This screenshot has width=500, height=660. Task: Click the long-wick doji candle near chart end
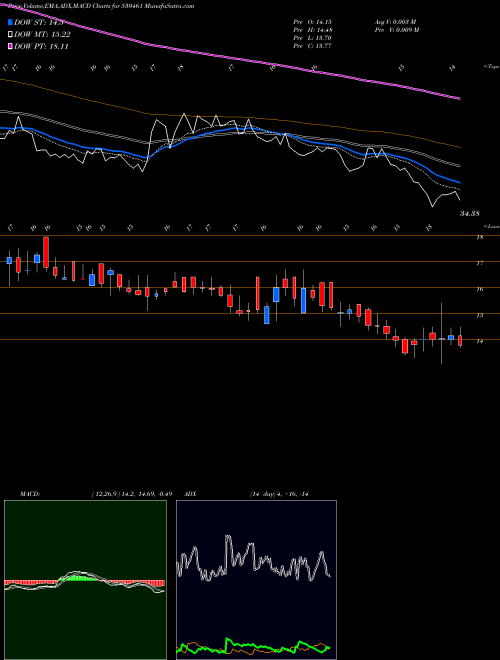click(x=441, y=333)
